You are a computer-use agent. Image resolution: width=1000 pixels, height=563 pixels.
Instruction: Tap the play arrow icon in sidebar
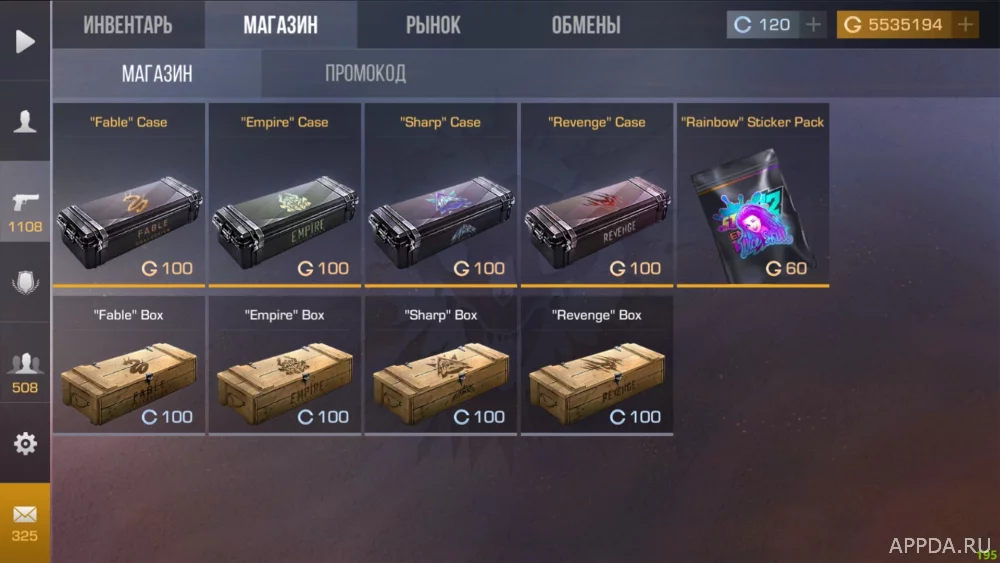tap(25, 41)
